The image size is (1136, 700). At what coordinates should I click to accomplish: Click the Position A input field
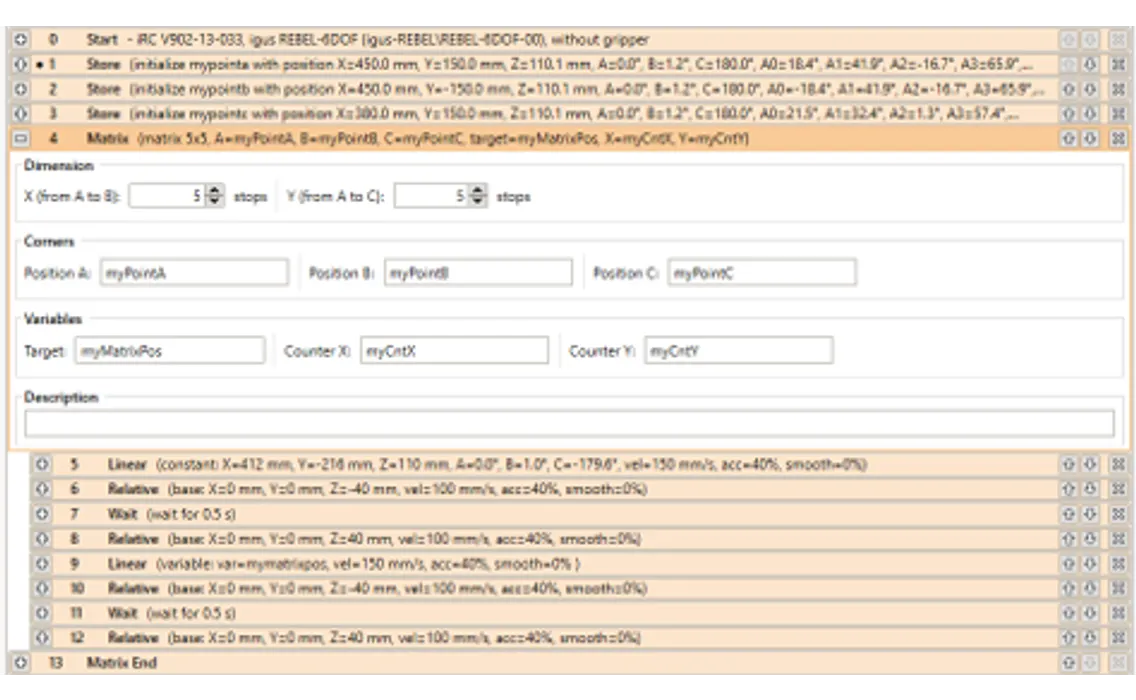(194, 273)
